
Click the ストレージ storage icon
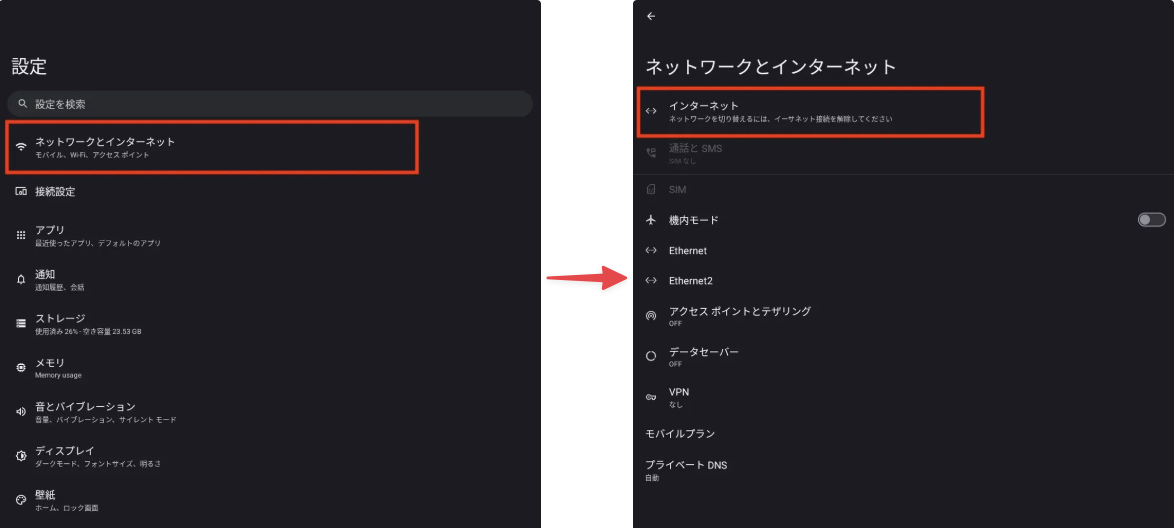21,323
